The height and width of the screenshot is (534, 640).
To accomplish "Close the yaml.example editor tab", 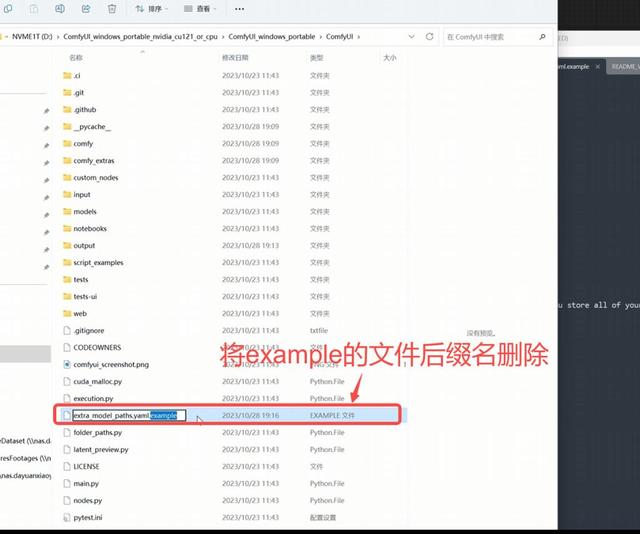I will click(x=598, y=66).
